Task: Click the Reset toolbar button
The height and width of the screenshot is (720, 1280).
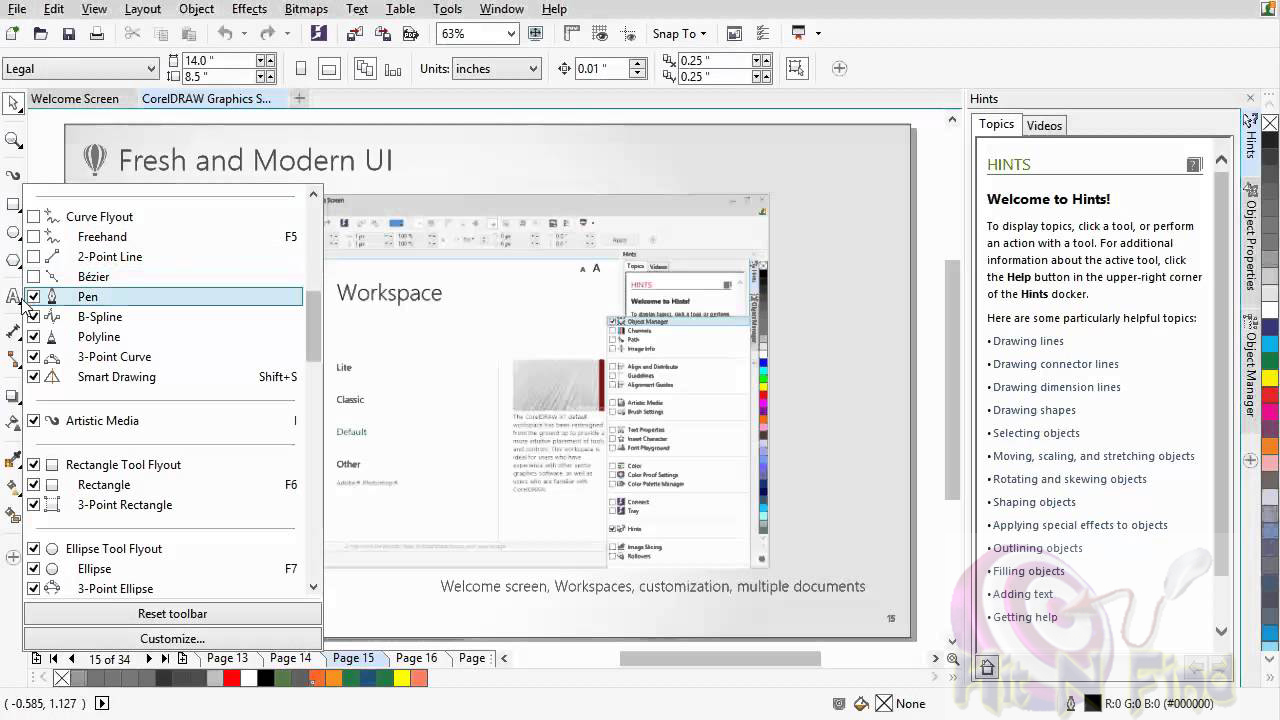Action: [x=172, y=613]
